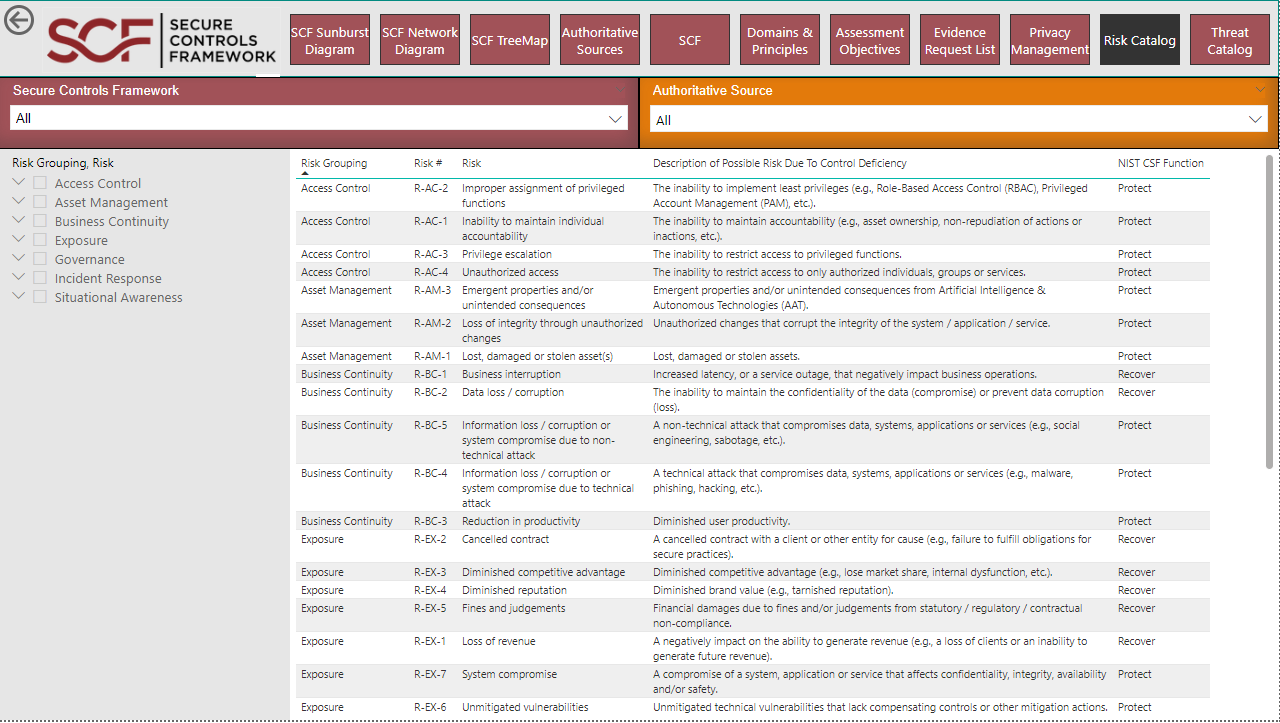Check the Incident Response checkbox
1280x723 pixels.
tap(38, 277)
